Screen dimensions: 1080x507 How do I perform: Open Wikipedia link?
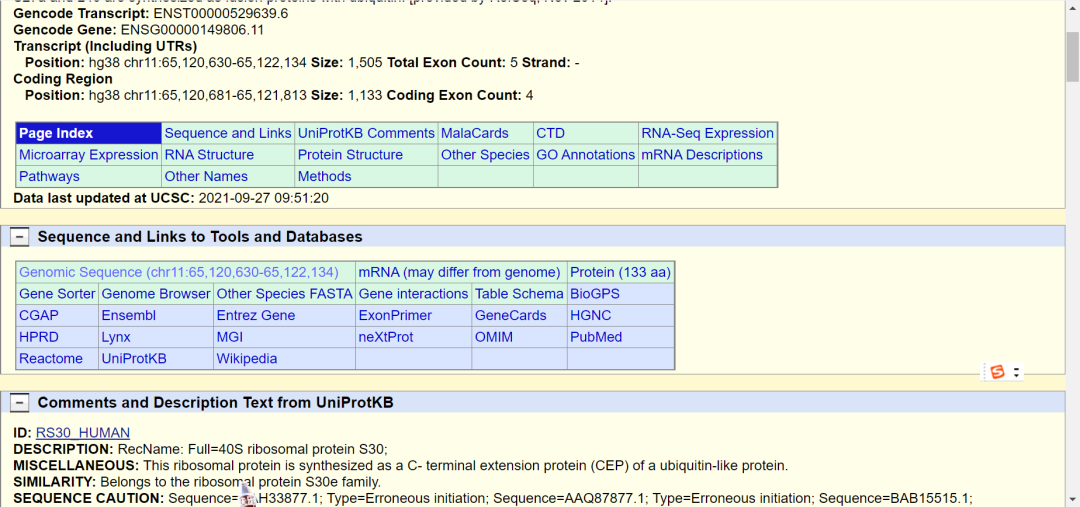(247, 358)
